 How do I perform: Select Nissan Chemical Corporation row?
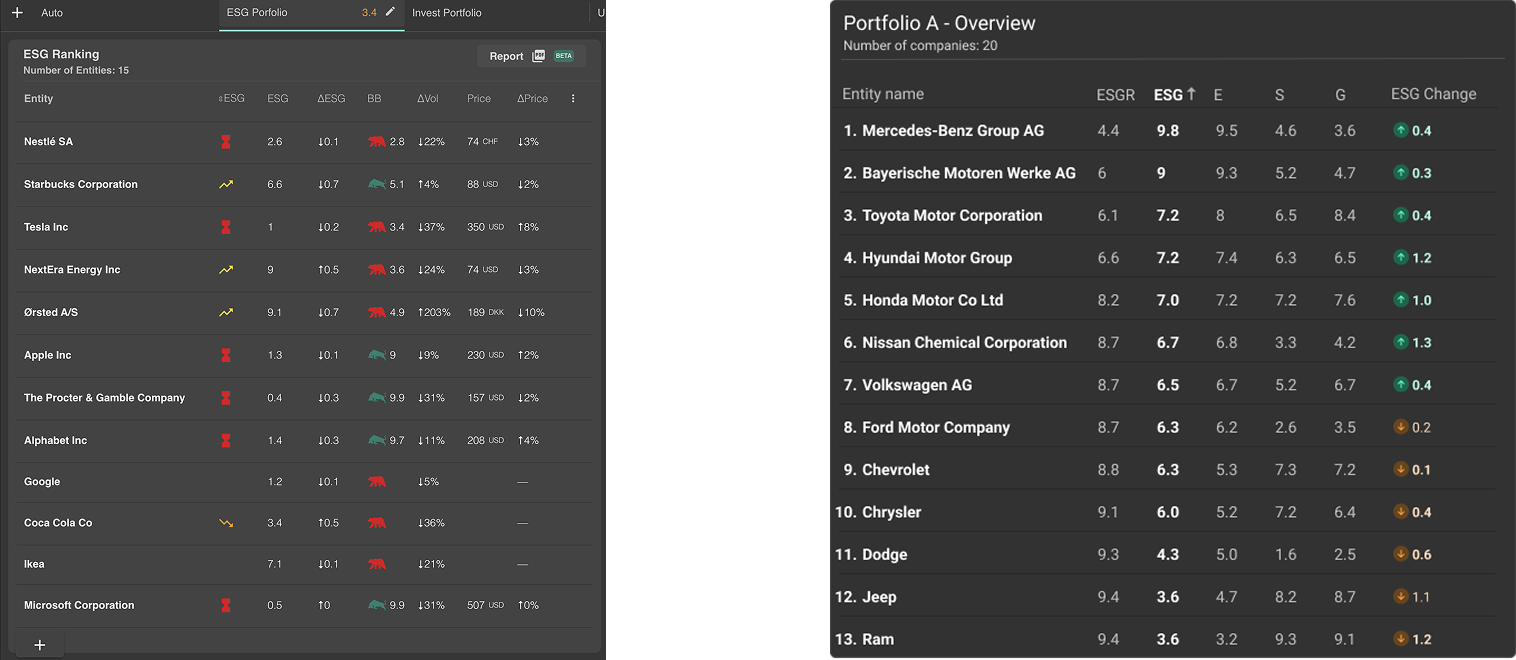click(1168, 342)
